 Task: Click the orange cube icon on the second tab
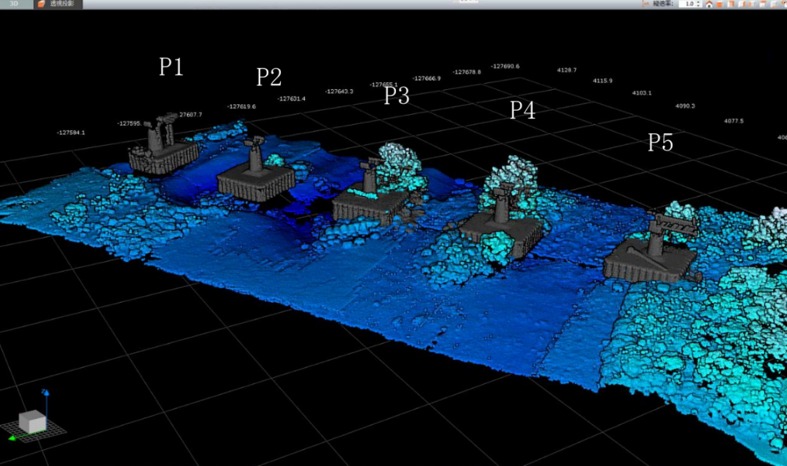point(42,4)
